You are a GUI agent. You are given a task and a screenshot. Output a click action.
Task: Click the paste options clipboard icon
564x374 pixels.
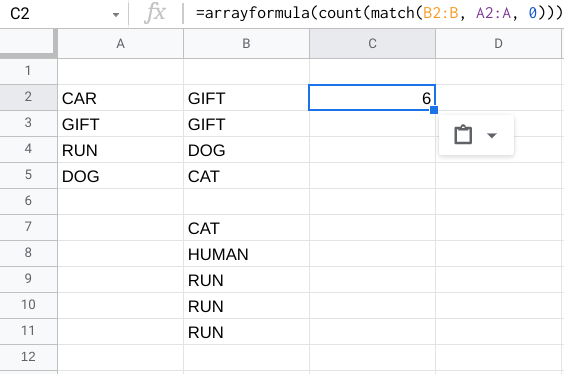point(463,135)
